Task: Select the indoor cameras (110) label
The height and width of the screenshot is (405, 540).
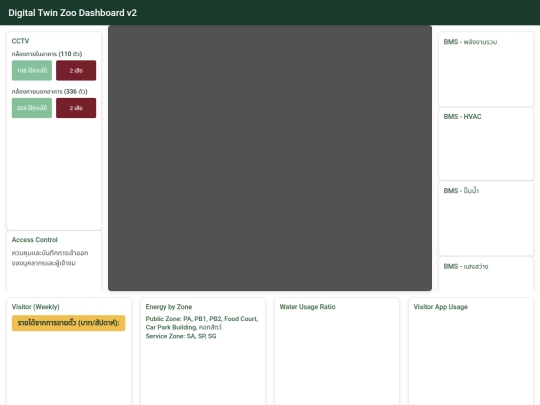Action: point(47,54)
